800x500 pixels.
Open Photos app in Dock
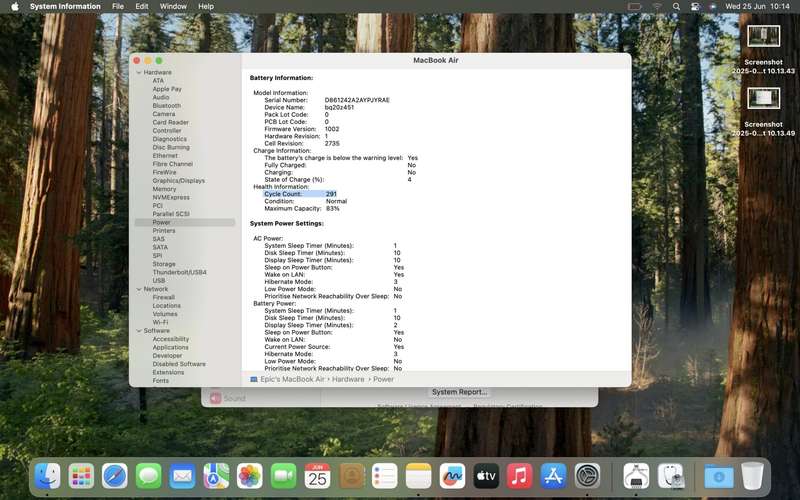click(249, 476)
